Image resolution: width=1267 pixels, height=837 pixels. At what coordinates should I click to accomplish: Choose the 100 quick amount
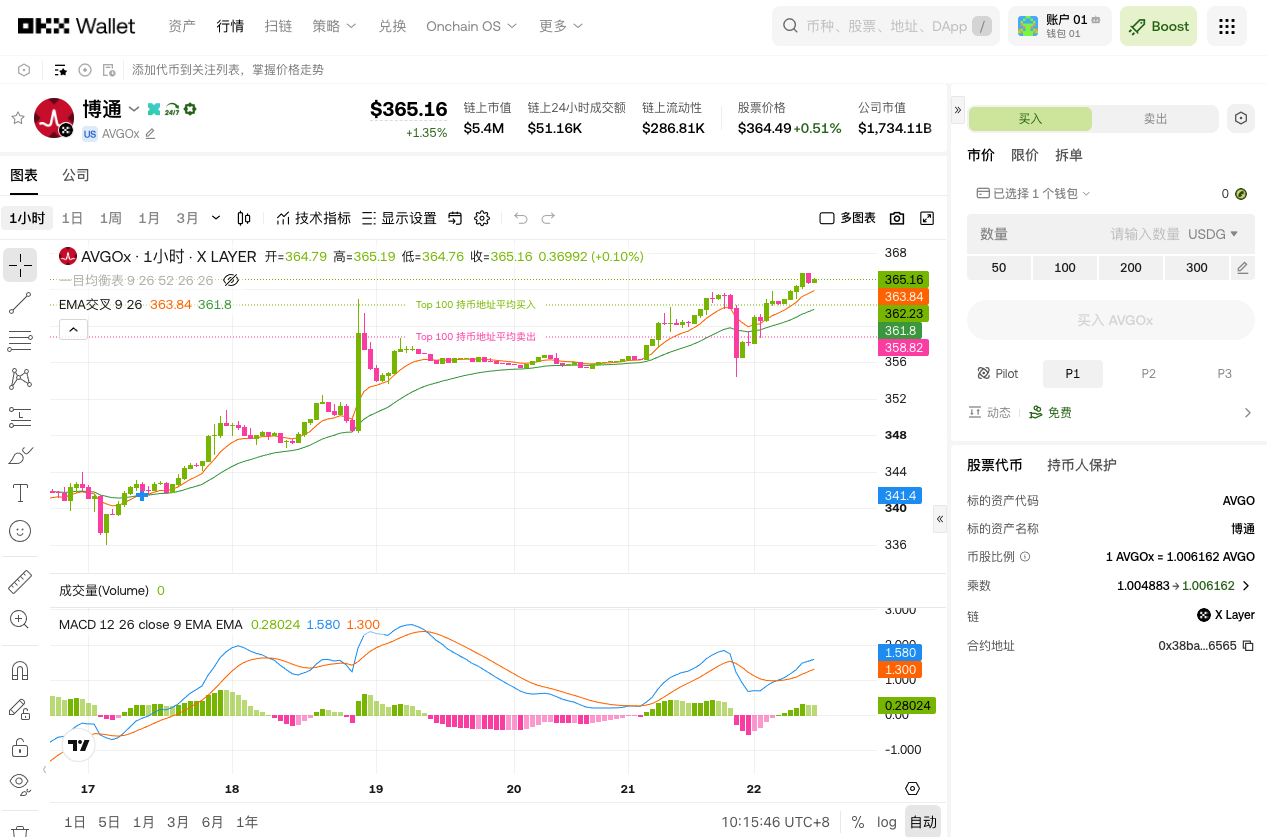coord(1065,267)
